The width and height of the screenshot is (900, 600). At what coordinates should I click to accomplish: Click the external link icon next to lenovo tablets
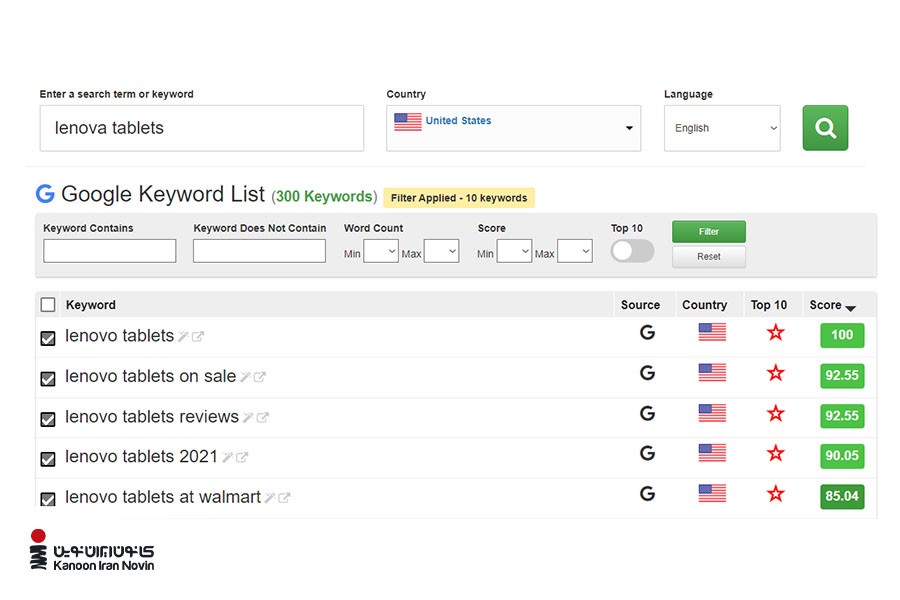pyautogui.click(x=198, y=337)
